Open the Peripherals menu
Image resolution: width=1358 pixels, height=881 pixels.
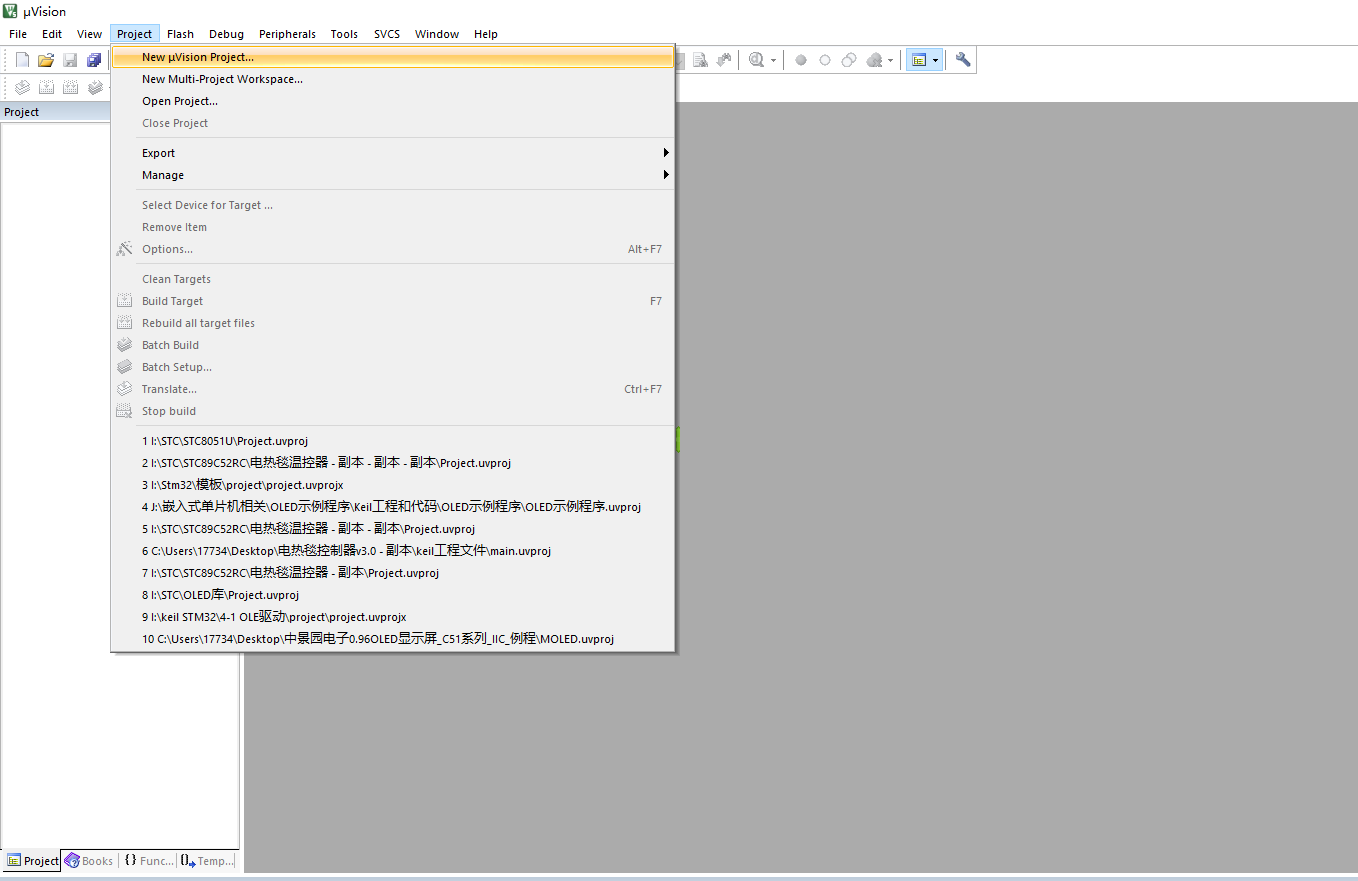(x=287, y=34)
